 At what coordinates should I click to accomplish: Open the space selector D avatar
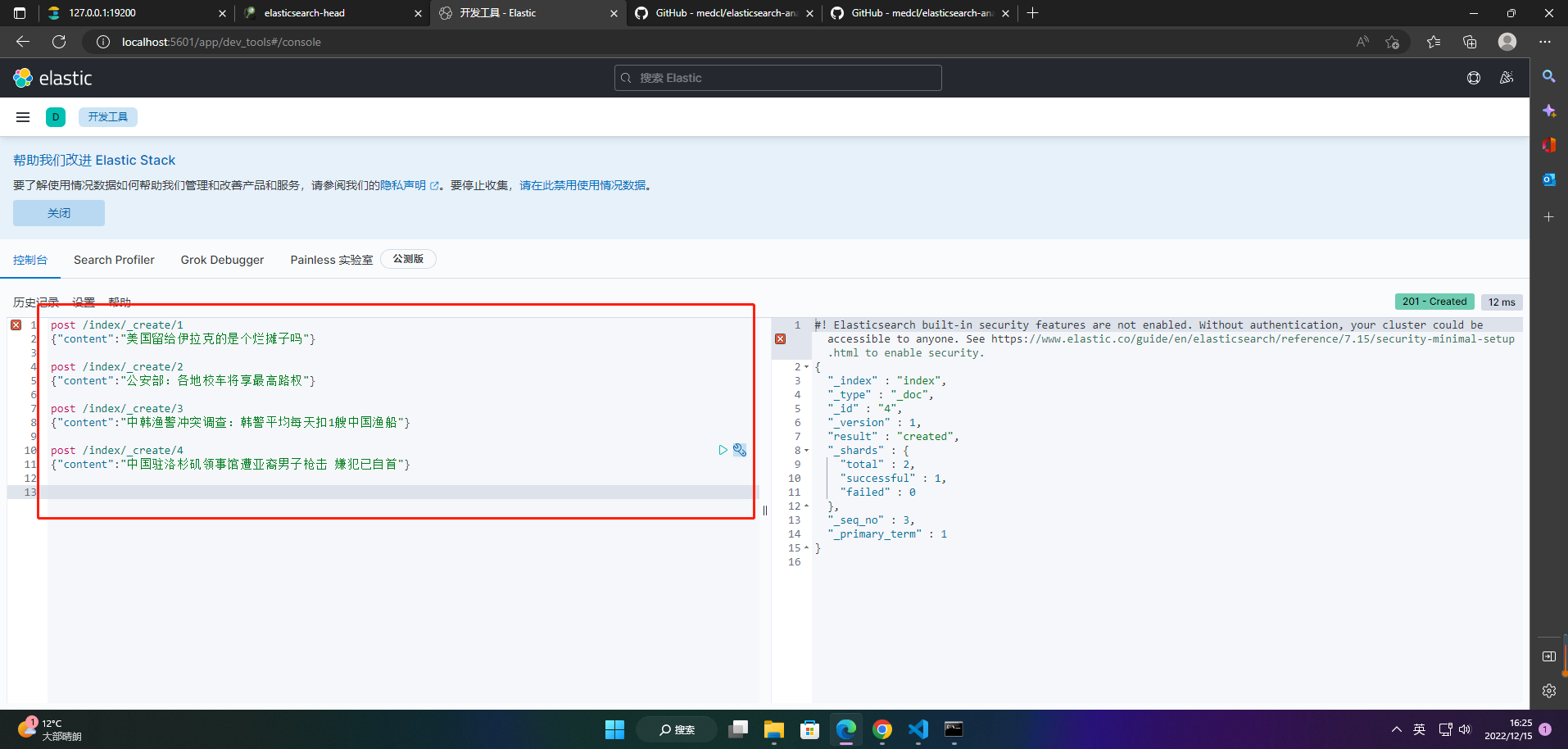click(56, 117)
